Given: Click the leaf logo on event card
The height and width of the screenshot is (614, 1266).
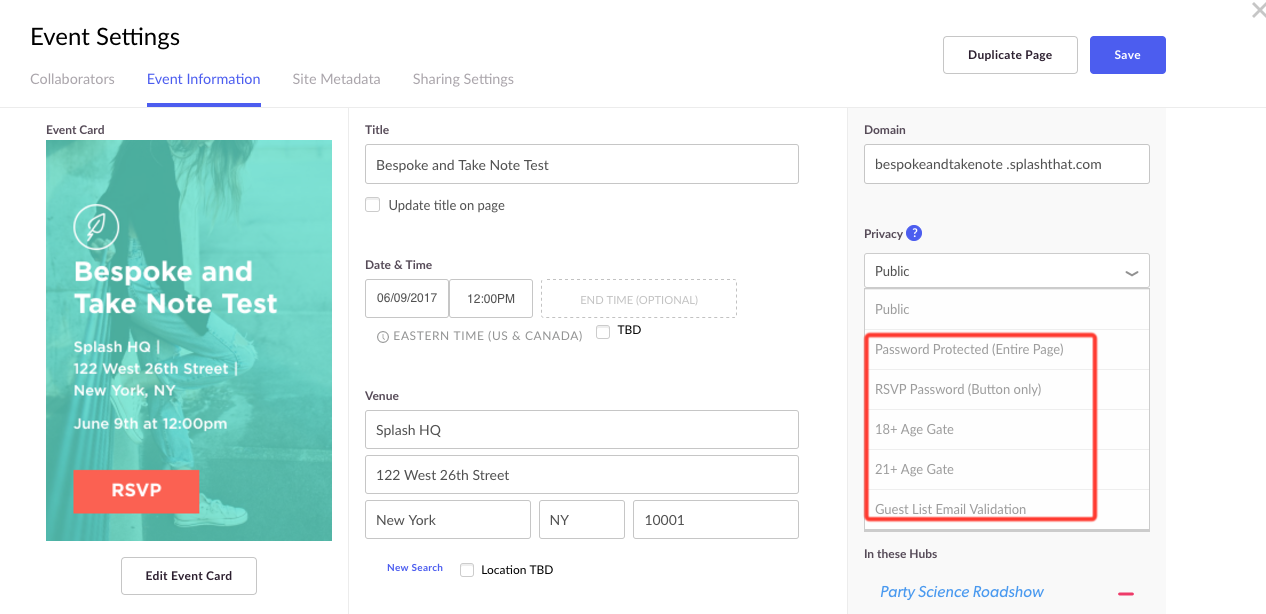Looking at the screenshot, I should [x=97, y=228].
